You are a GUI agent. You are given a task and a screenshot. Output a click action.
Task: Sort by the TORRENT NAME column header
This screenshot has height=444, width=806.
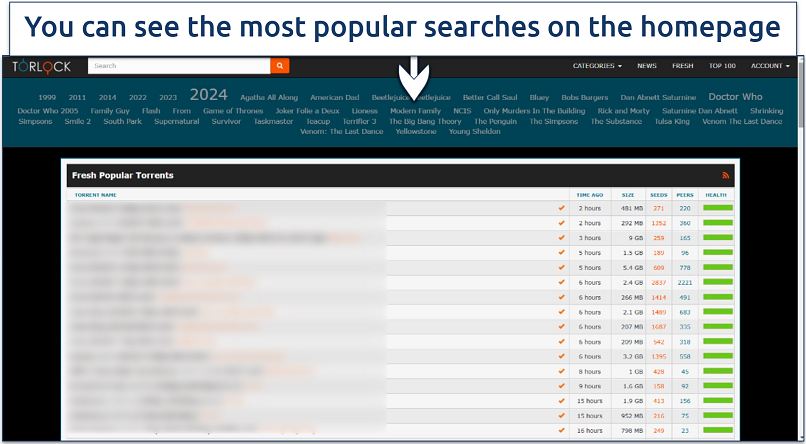point(96,195)
